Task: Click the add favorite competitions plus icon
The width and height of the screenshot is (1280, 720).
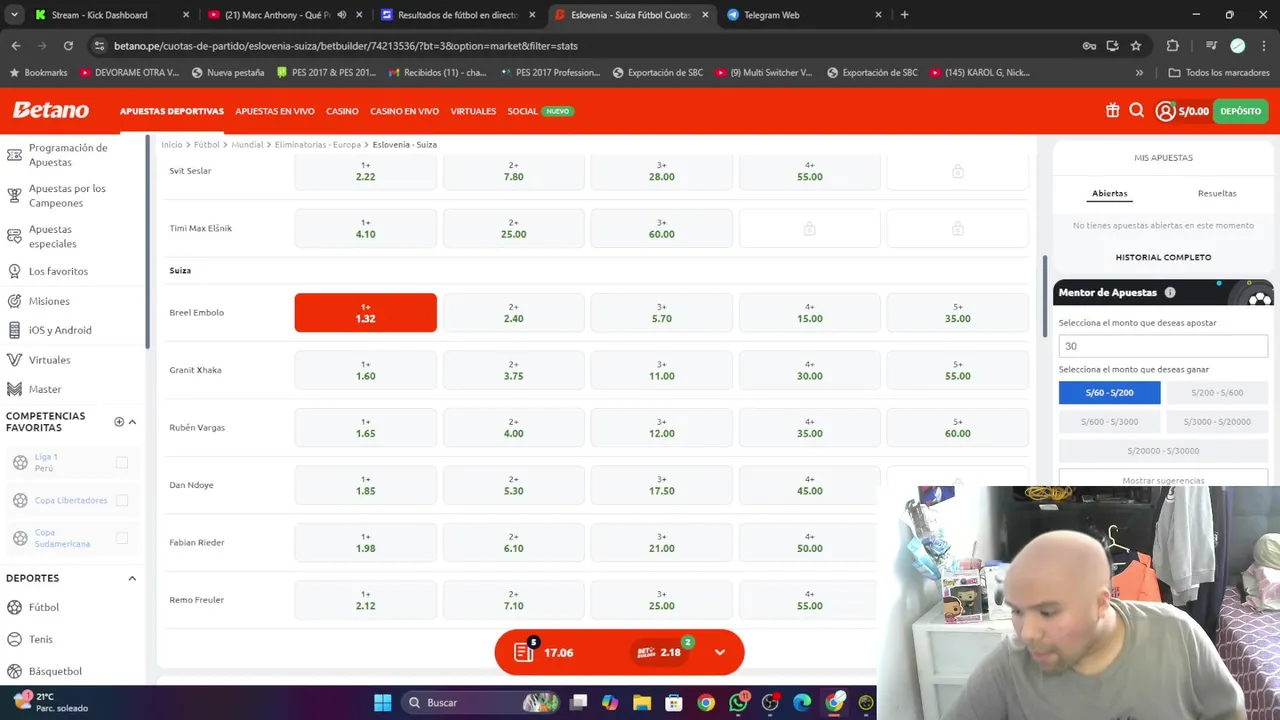Action: pyautogui.click(x=119, y=422)
